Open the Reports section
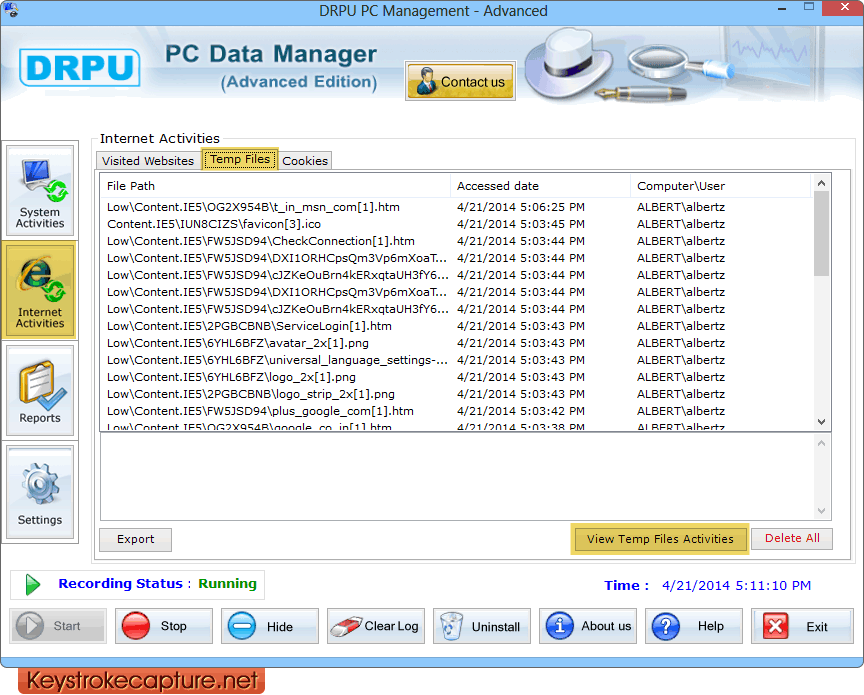 (x=40, y=390)
